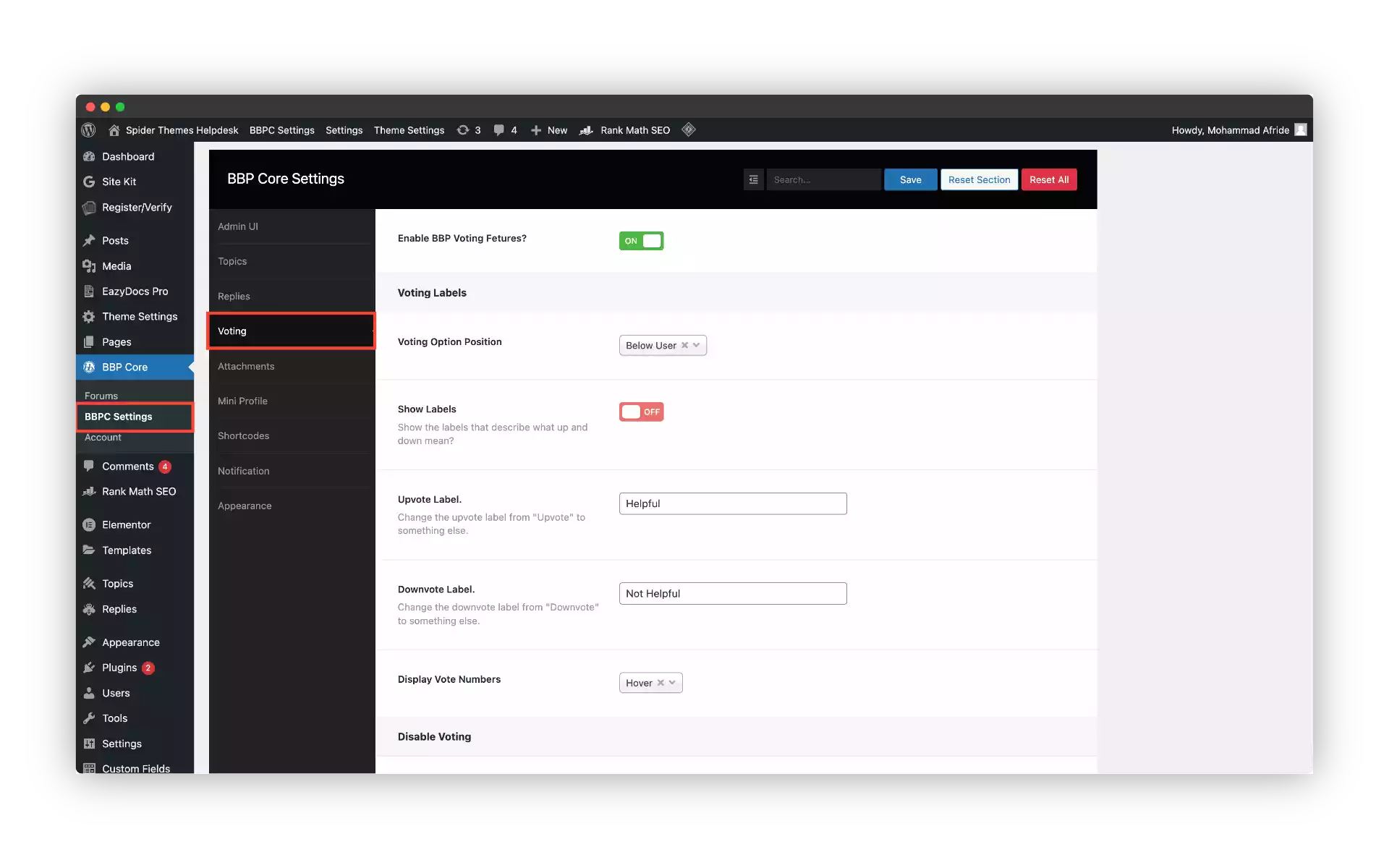Select EazyDocs Pro in the sidebar
Viewport: 1389px width, 868px height.
134,291
